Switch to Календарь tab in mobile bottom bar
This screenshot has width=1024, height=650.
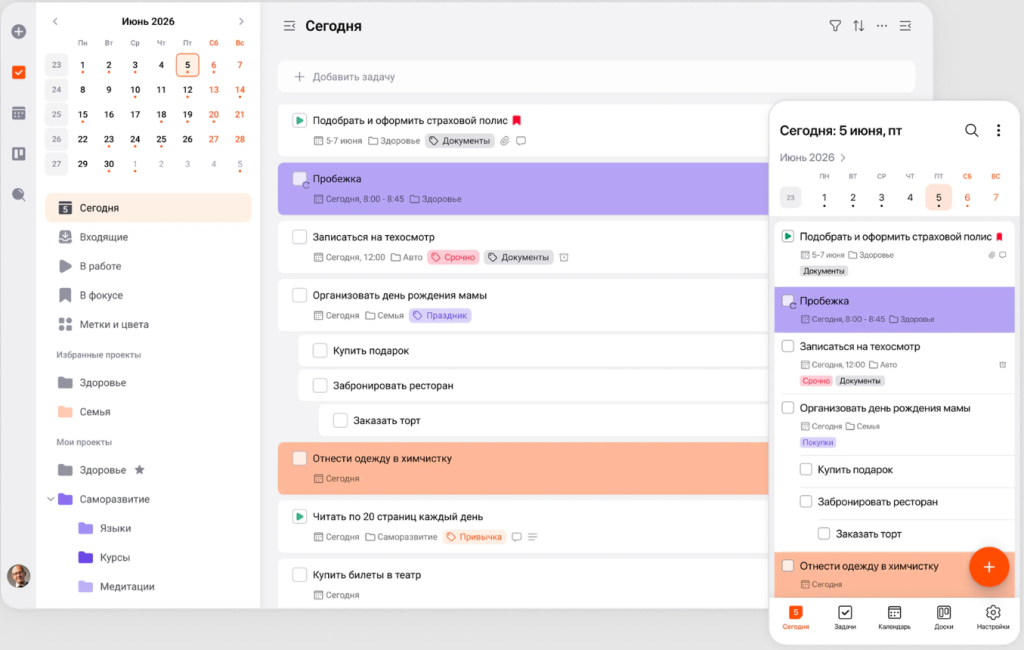[x=894, y=617]
